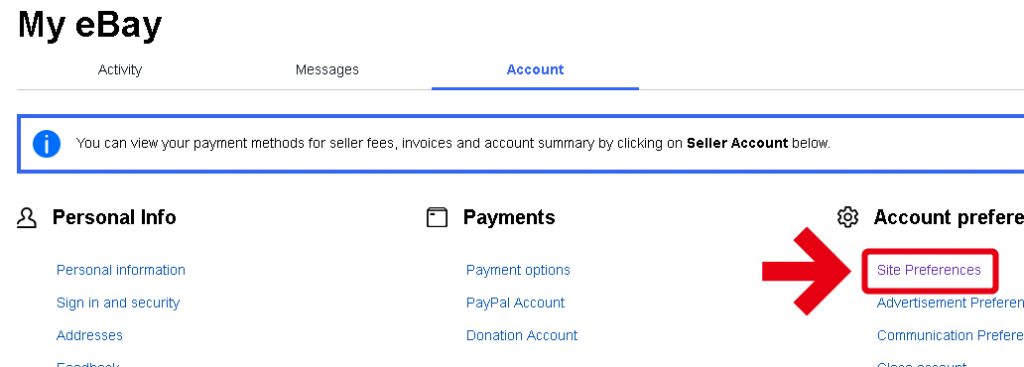
Task: Open the Messages tab
Action: click(327, 70)
